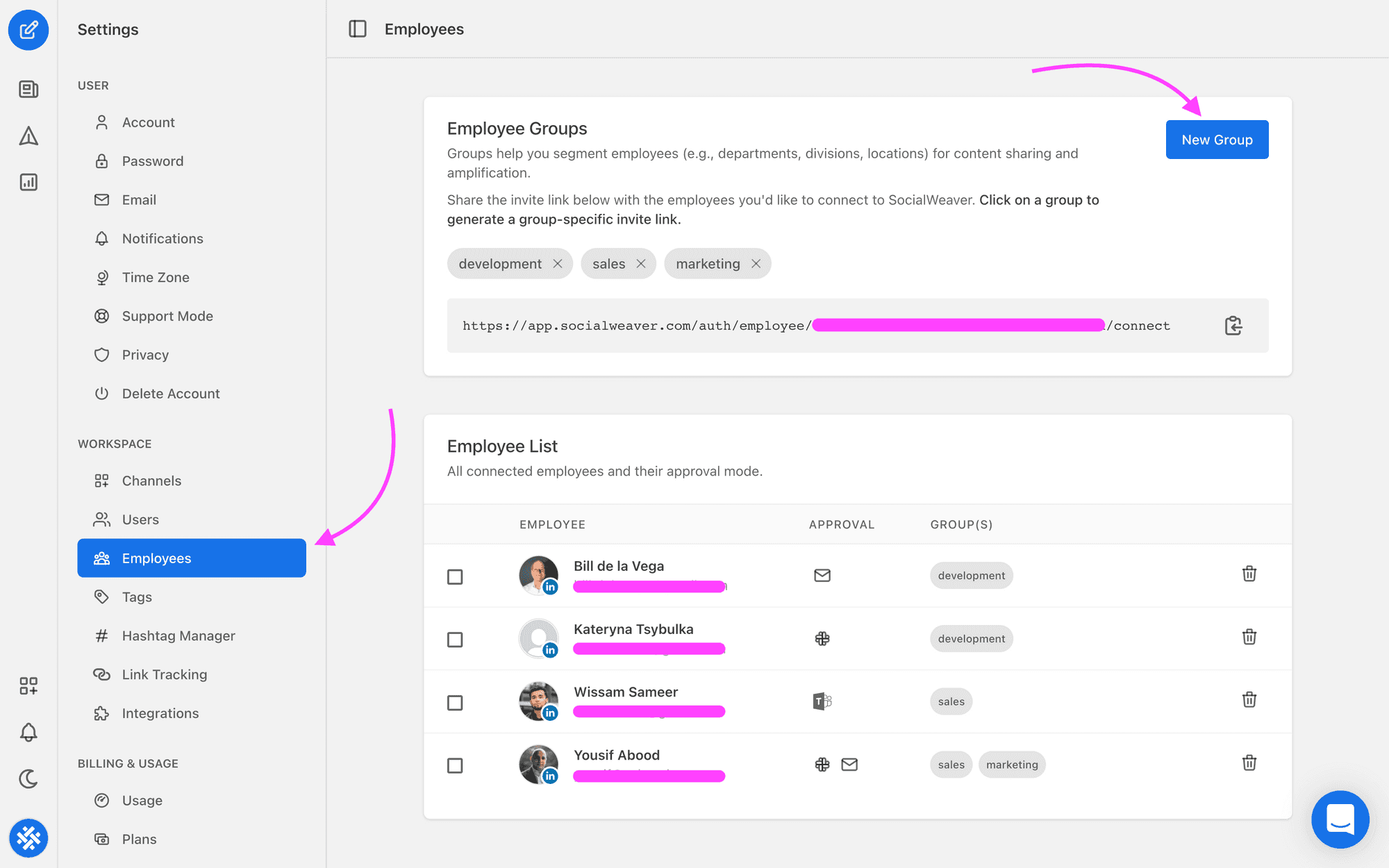
Task: Open the news feed icon in left rail
Action: click(x=28, y=89)
